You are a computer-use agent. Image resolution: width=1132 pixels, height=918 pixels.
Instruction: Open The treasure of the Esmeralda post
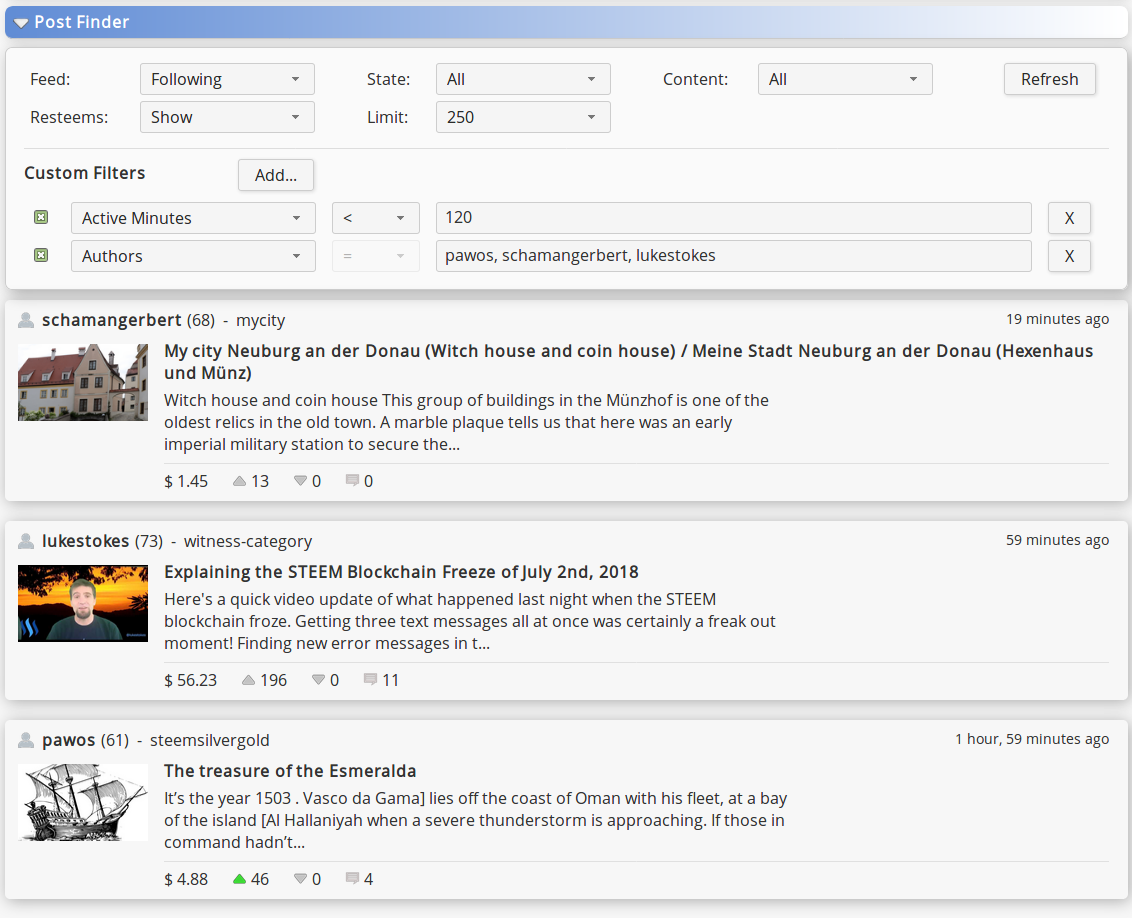point(290,771)
